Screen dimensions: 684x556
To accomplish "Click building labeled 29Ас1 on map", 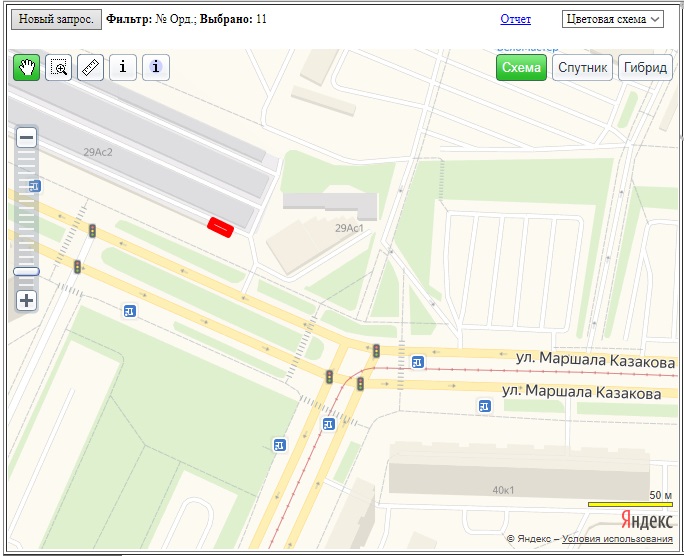I will 347,228.
